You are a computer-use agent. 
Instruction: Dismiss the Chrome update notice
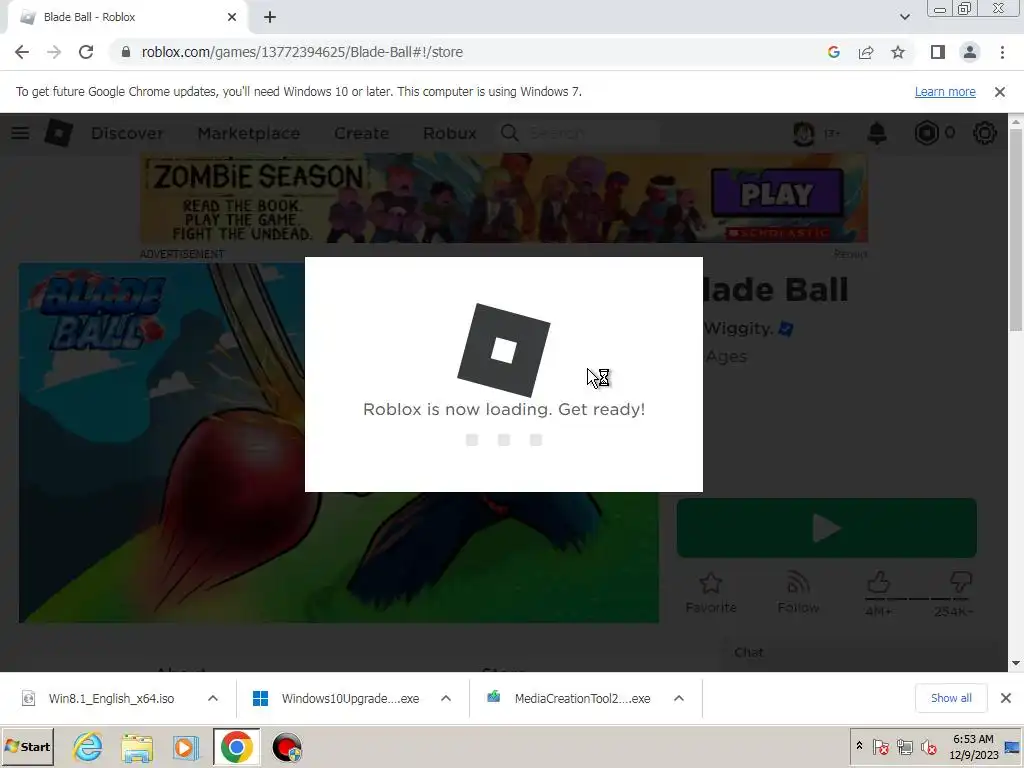coord(1000,92)
